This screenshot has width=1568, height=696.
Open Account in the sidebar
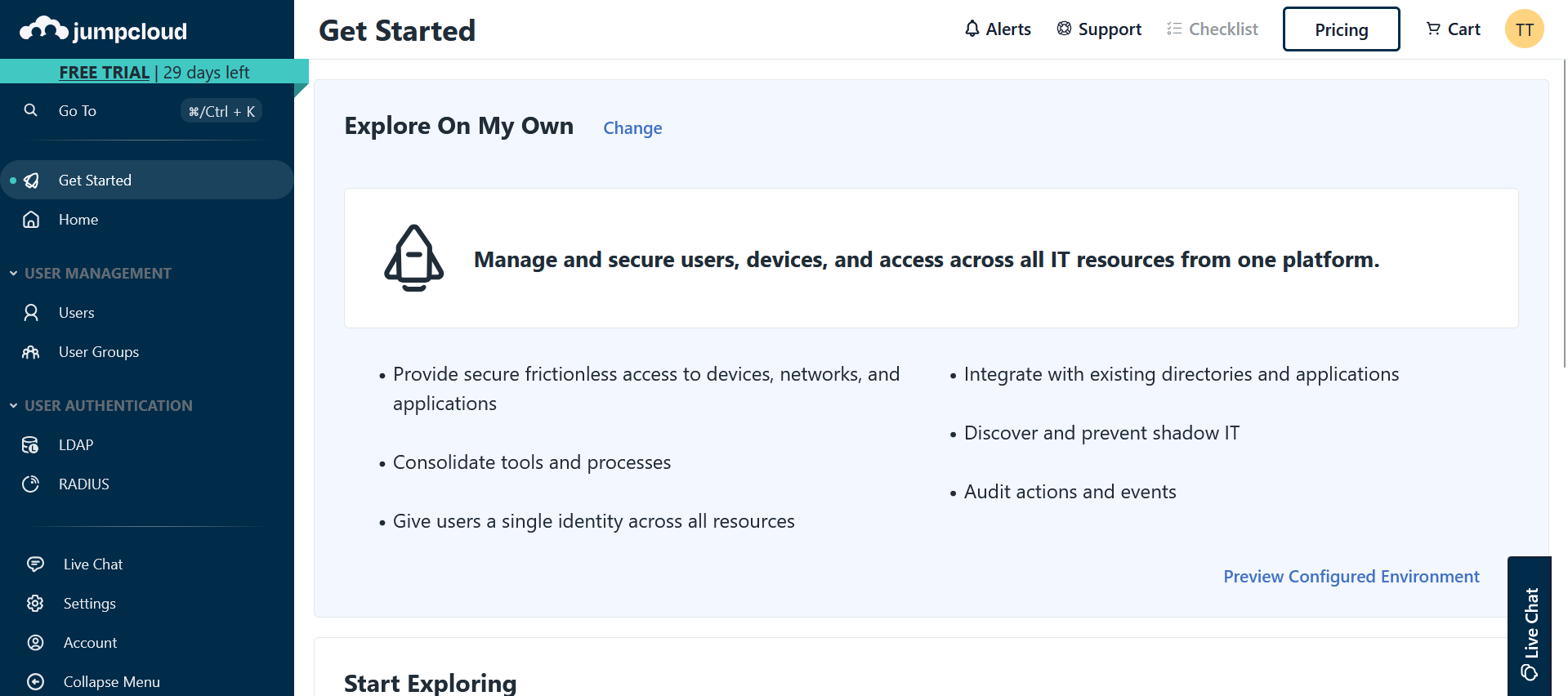pos(90,643)
